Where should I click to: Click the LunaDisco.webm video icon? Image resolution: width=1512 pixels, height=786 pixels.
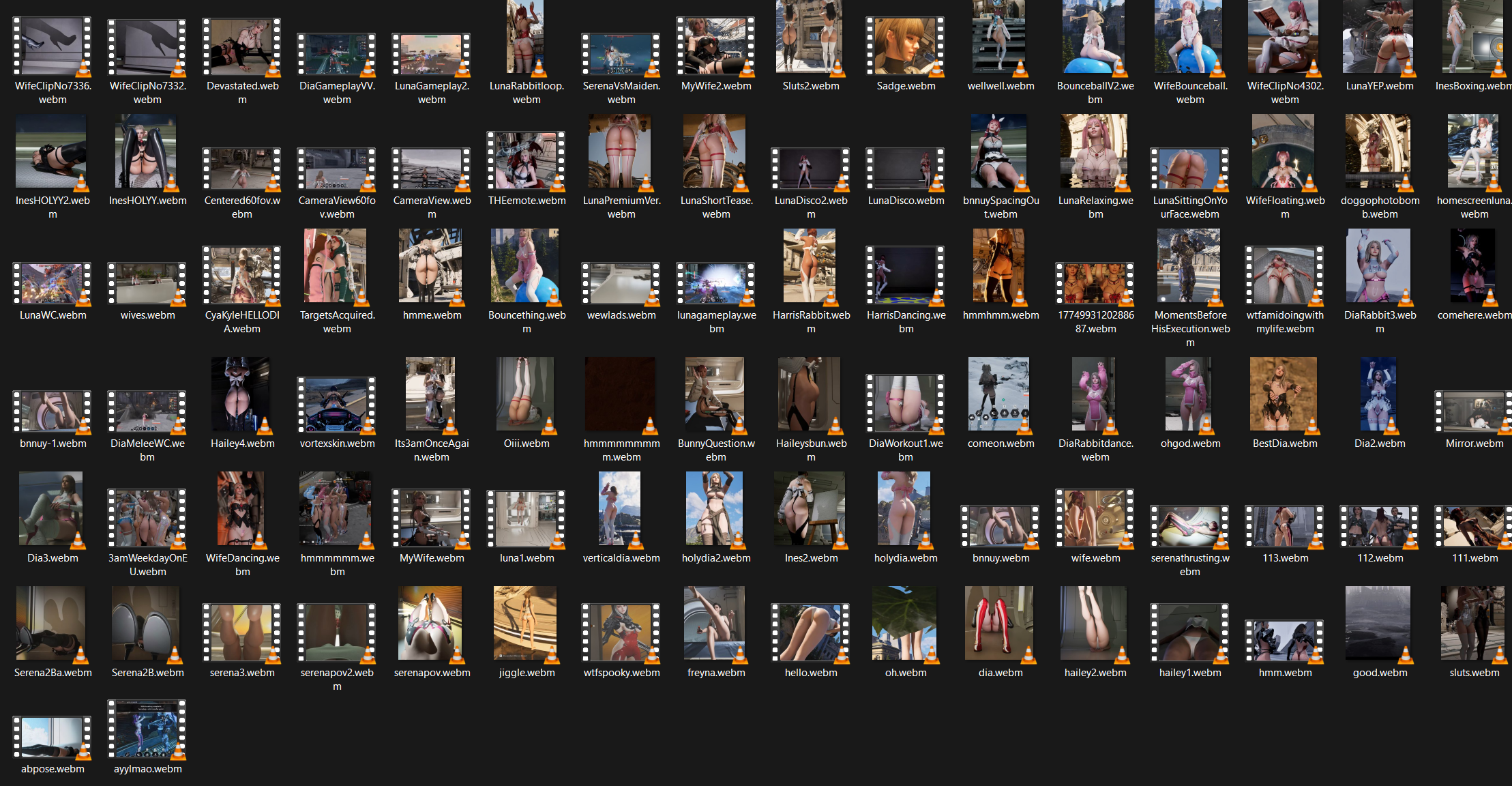[x=906, y=169]
